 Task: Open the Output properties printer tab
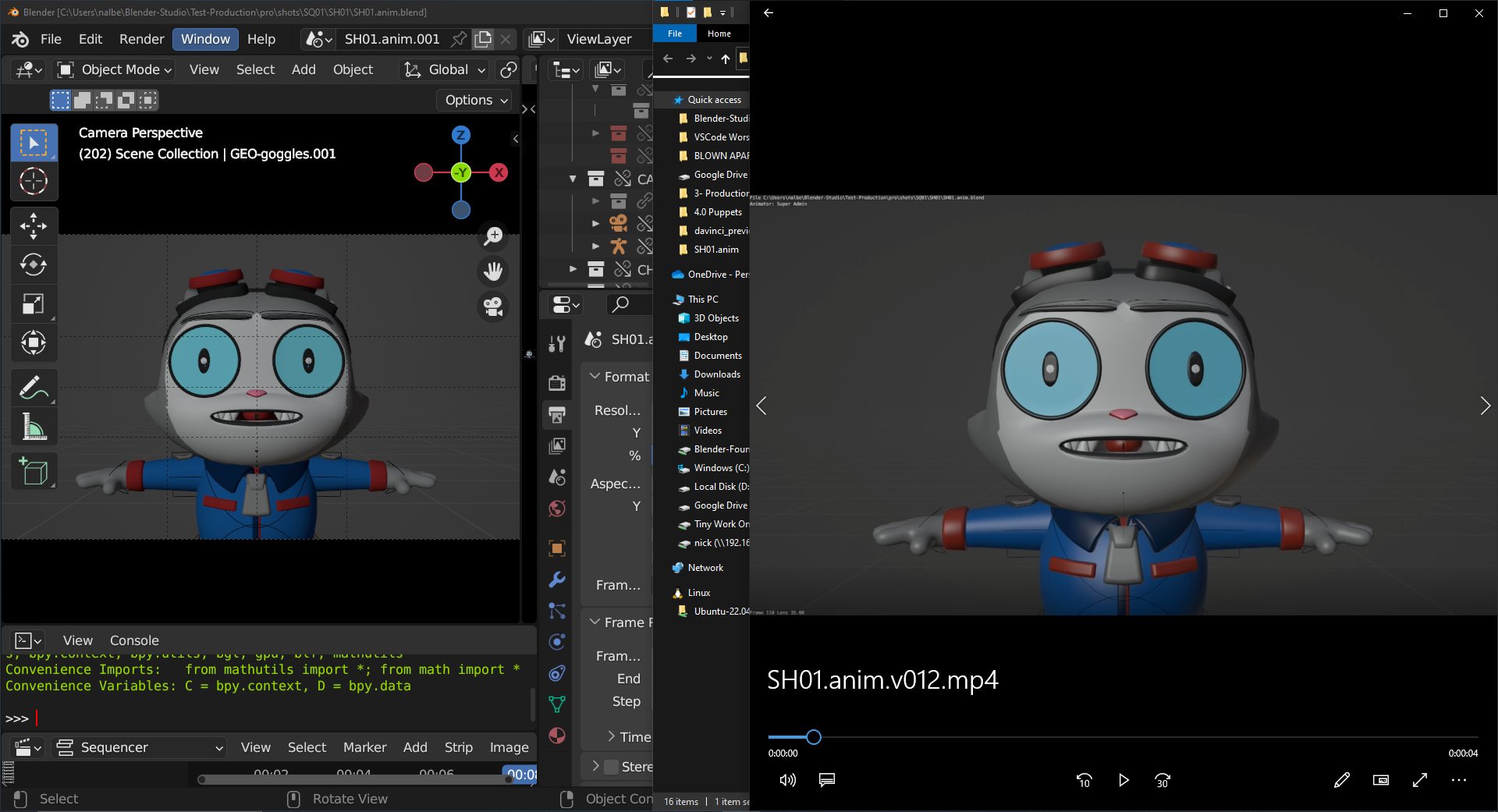pyautogui.click(x=557, y=414)
